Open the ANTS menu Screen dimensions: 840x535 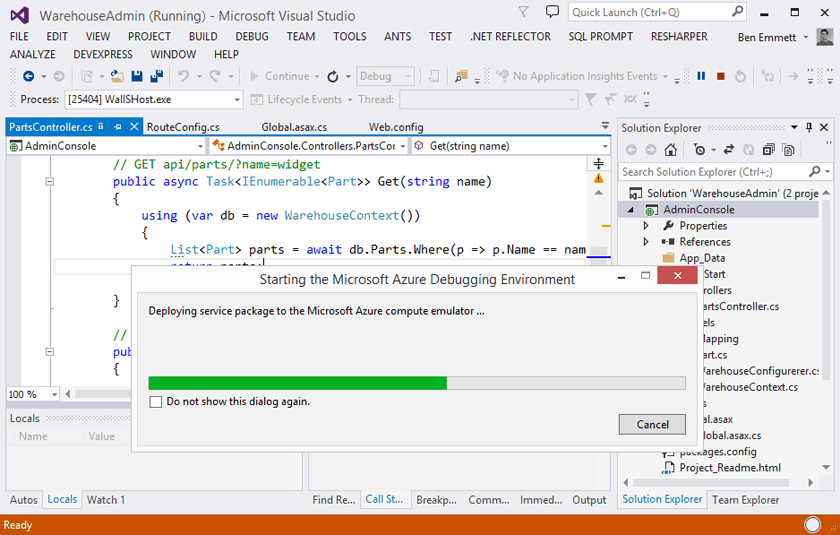click(398, 36)
